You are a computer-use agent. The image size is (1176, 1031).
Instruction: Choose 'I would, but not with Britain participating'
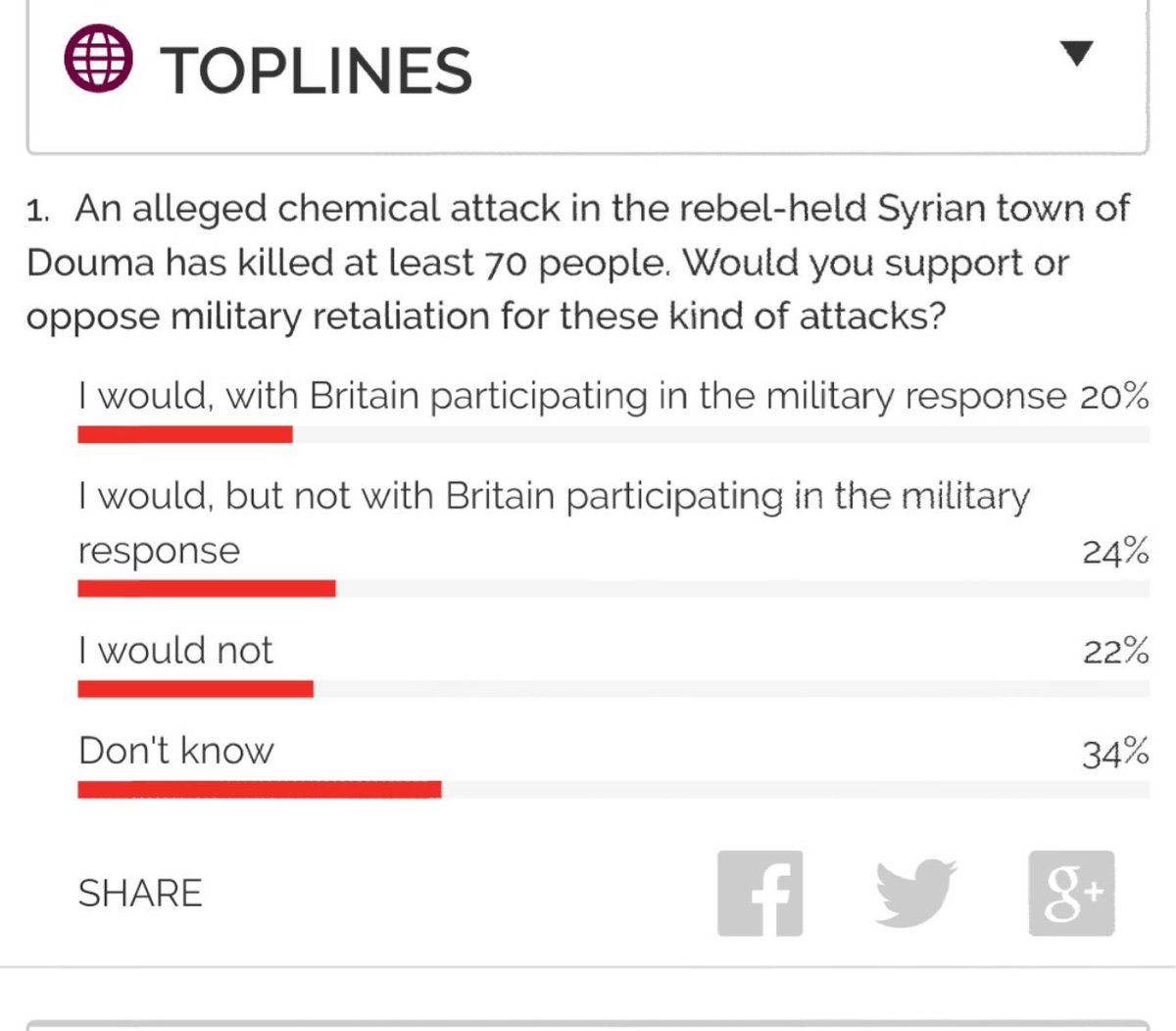(554, 522)
